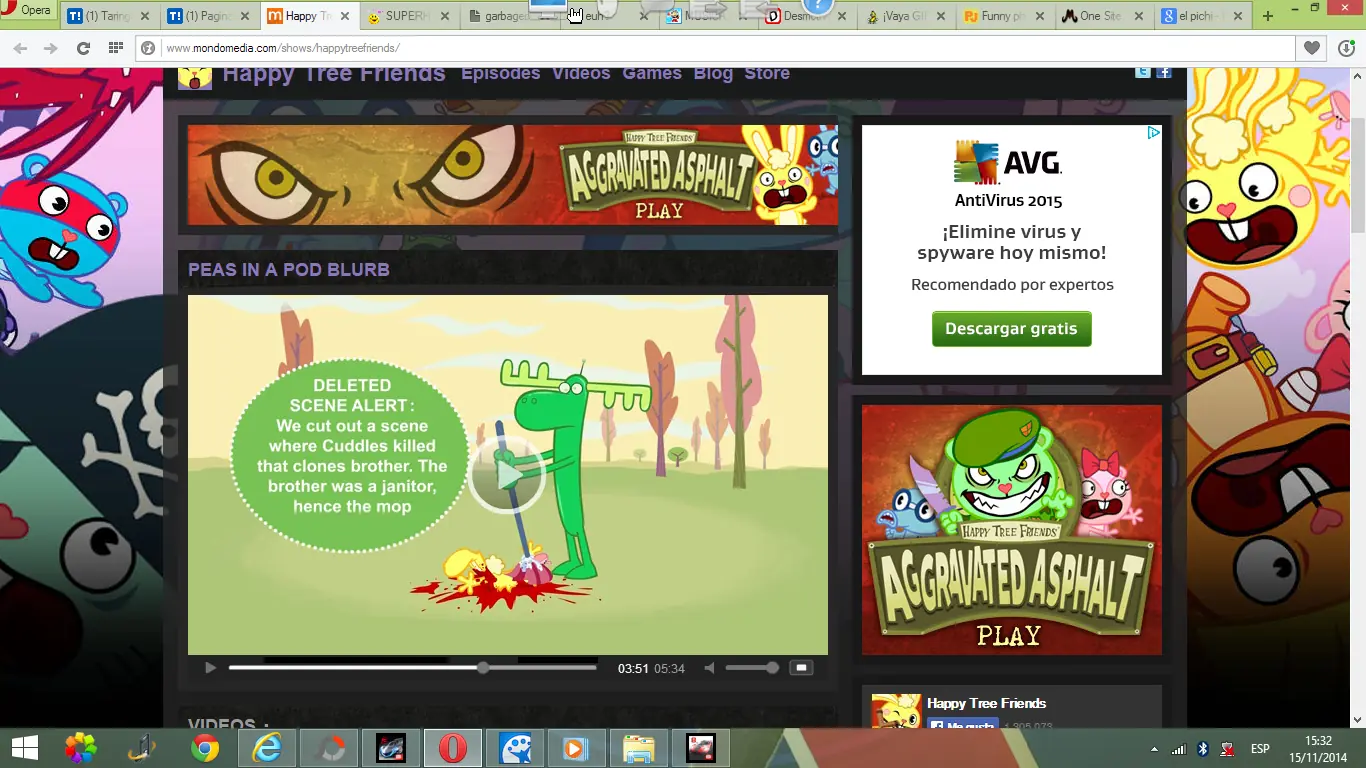Switch to the garbage tab

click(x=509, y=17)
